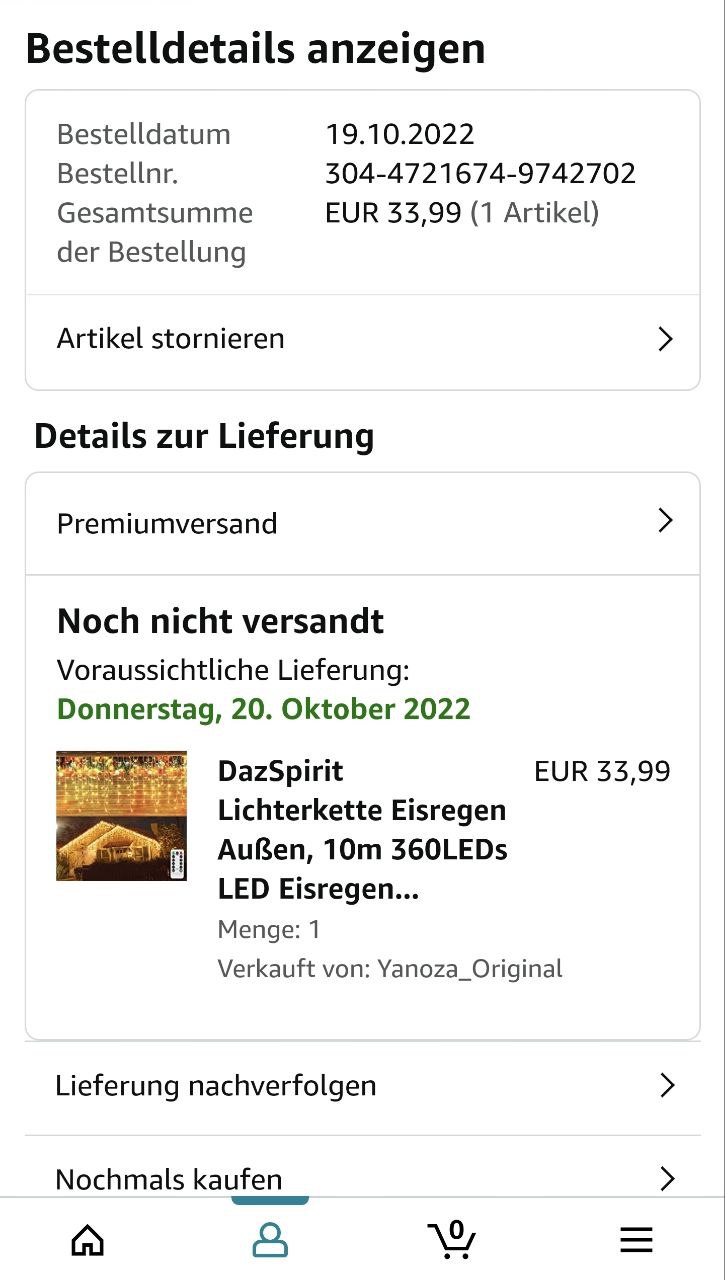Viewport: 725px width, 1280px height.
Task: Open the shopping cart icon
Action: tap(452, 1239)
